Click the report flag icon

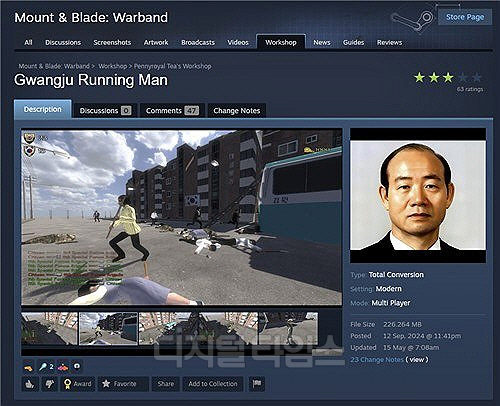click(x=257, y=384)
